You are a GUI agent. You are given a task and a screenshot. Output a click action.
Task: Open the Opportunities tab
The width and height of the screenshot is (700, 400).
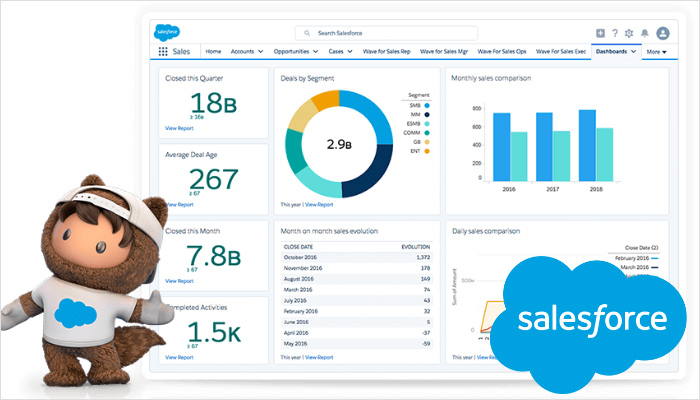click(291, 51)
